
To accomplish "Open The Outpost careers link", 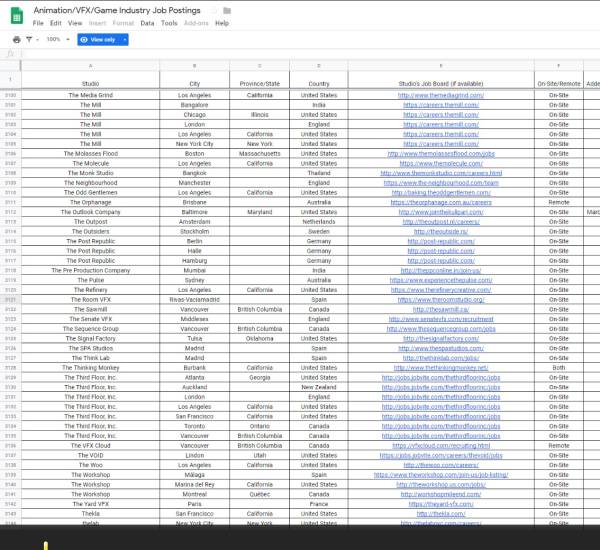I will (x=441, y=222).
